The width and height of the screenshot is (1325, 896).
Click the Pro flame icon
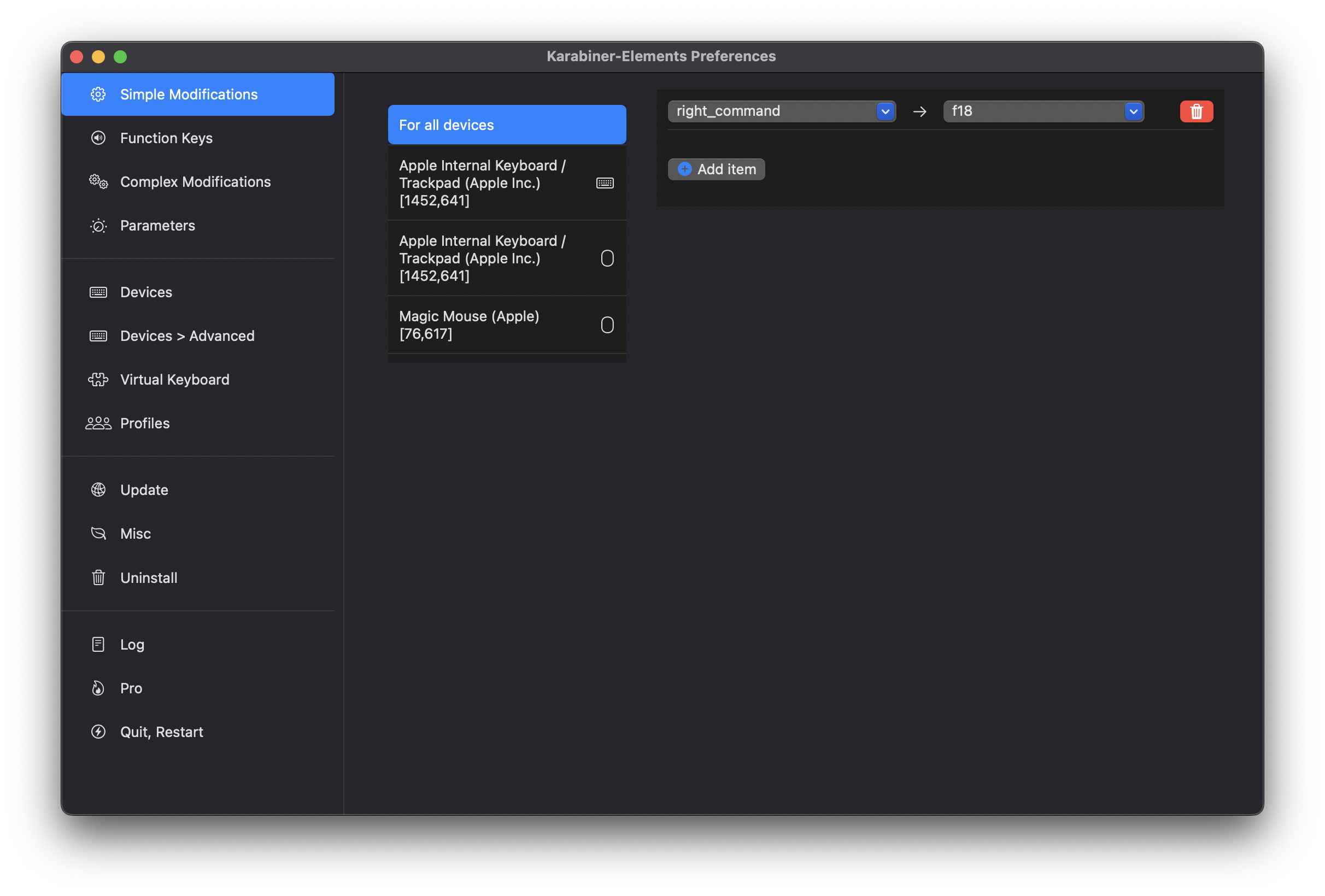click(98, 688)
